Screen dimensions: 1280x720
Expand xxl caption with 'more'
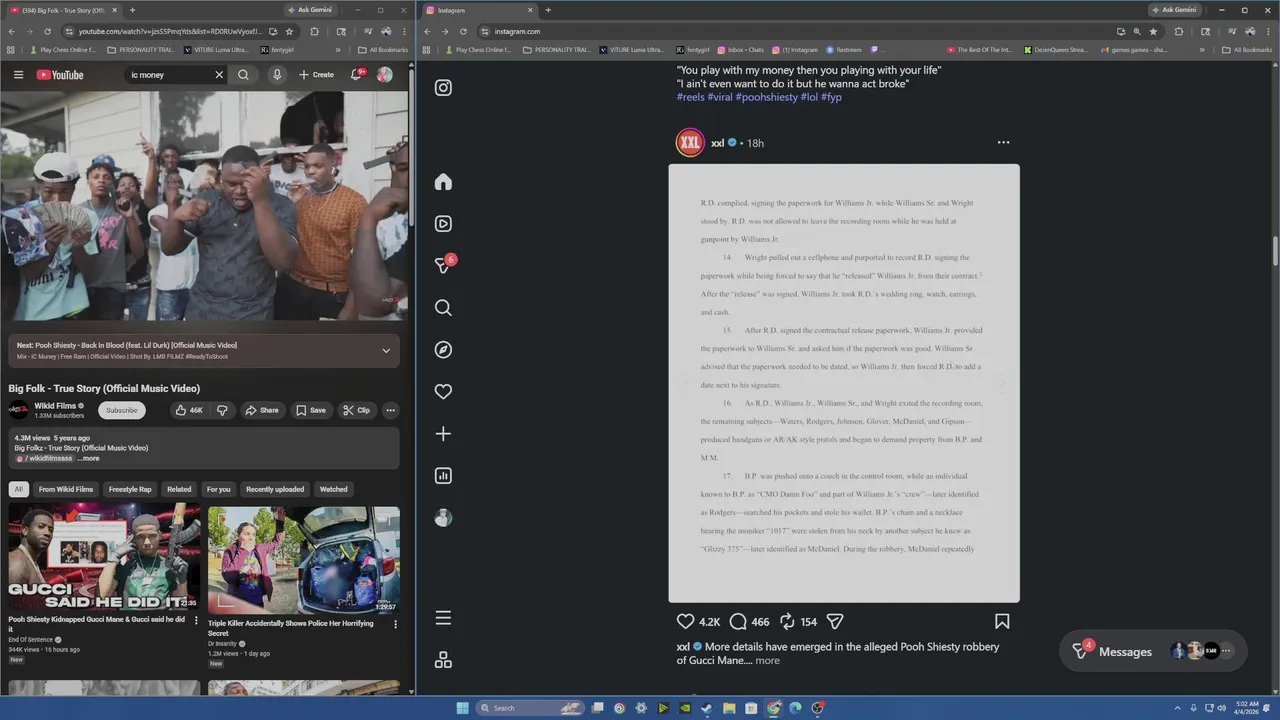pyautogui.click(x=767, y=661)
